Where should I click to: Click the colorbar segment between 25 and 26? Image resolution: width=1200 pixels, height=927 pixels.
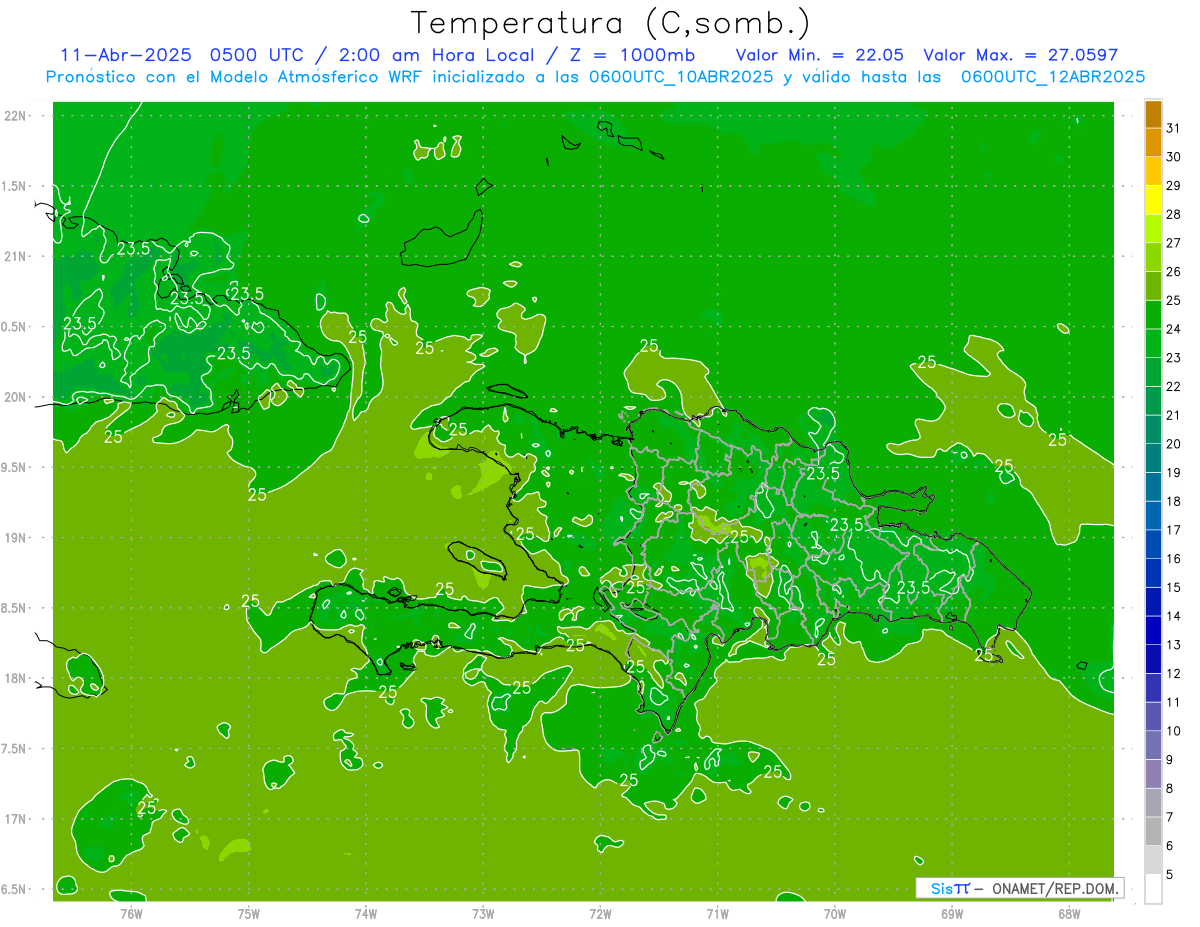1153,285
